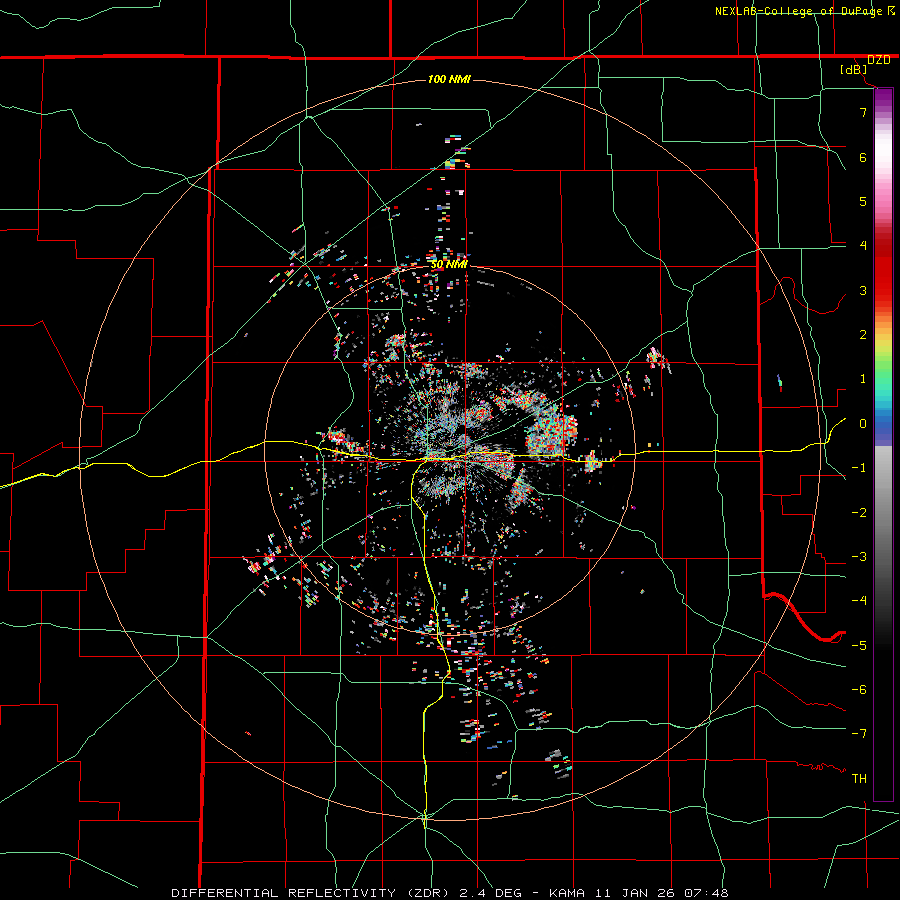
Task: Click the -4 value on the color scale
Action: tap(859, 601)
